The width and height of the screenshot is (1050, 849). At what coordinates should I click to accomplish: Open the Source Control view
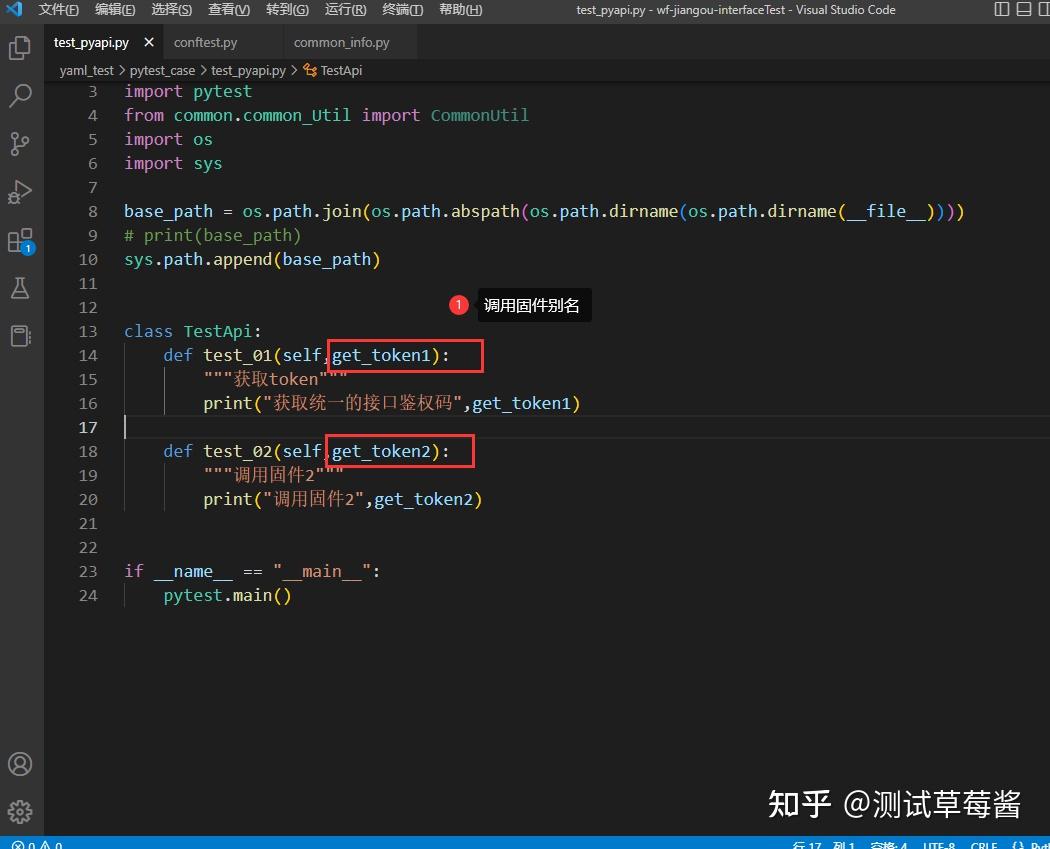point(20,143)
